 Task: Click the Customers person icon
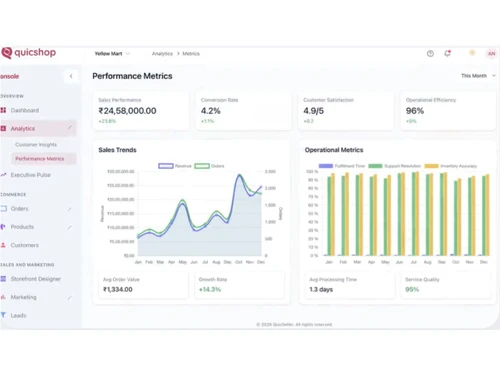pos(3,245)
